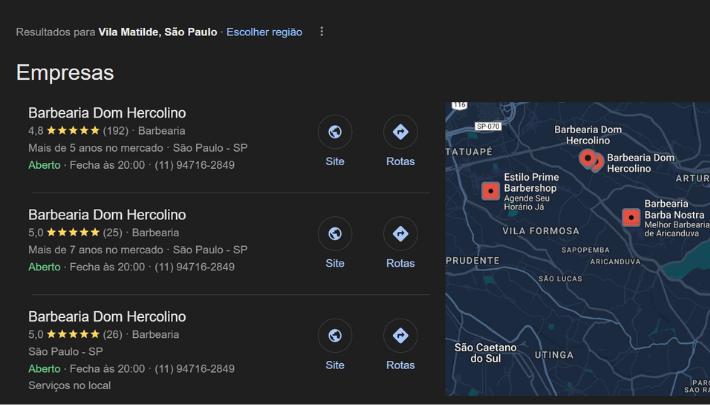This screenshot has height=405, width=710.
Task: Click the directions icon for the second listing
Action: coord(400,234)
